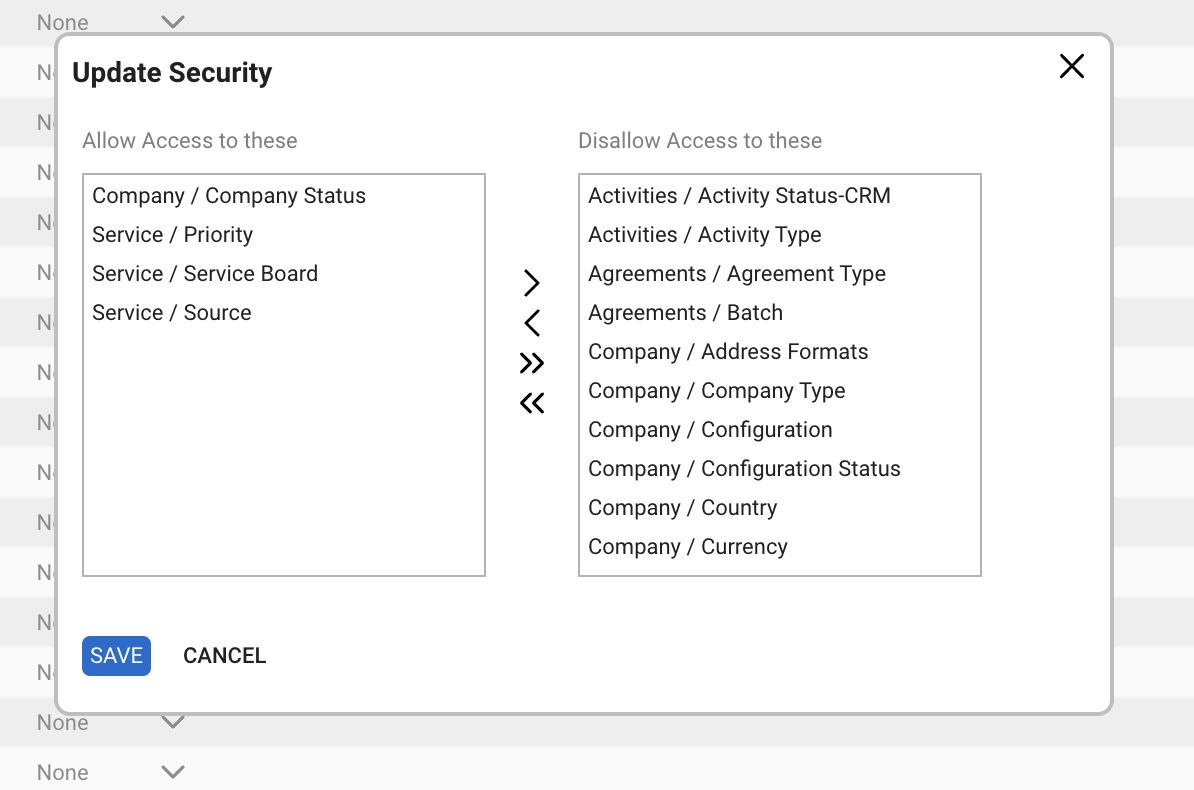This screenshot has width=1194, height=790.
Task: Select Service / Source in the allowed list
Action: pos(171,312)
